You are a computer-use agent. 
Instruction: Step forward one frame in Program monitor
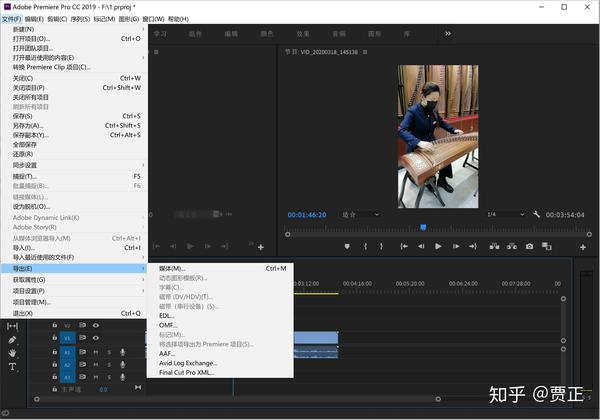point(456,246)
